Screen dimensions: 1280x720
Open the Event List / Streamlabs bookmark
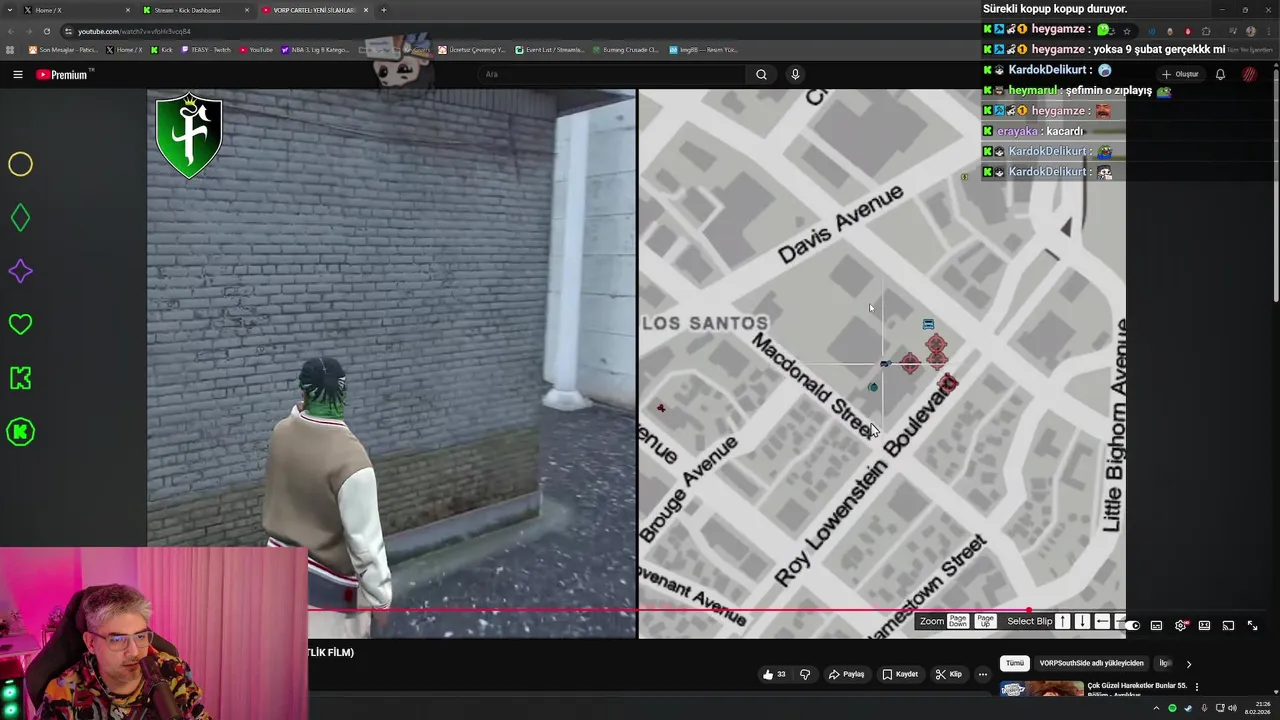549,49
